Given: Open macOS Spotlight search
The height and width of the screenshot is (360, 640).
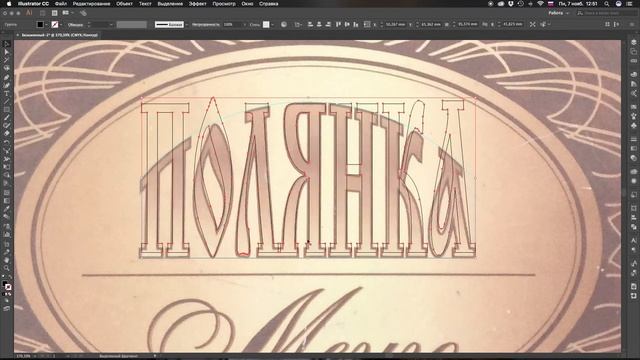Looking at the screenshot, I should click(x=607, y=4).
